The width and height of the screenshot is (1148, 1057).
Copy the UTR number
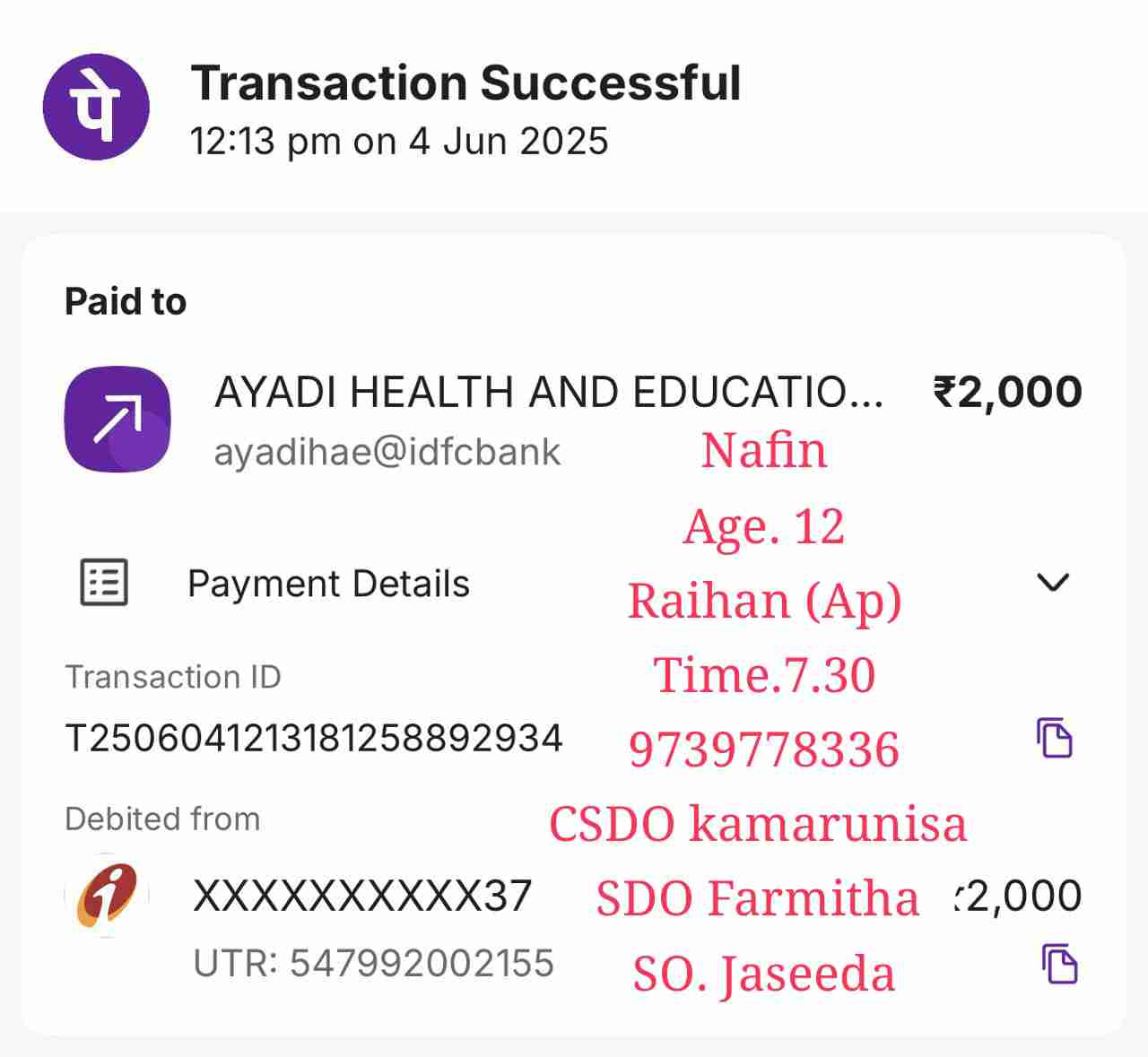click(1059, 964)
